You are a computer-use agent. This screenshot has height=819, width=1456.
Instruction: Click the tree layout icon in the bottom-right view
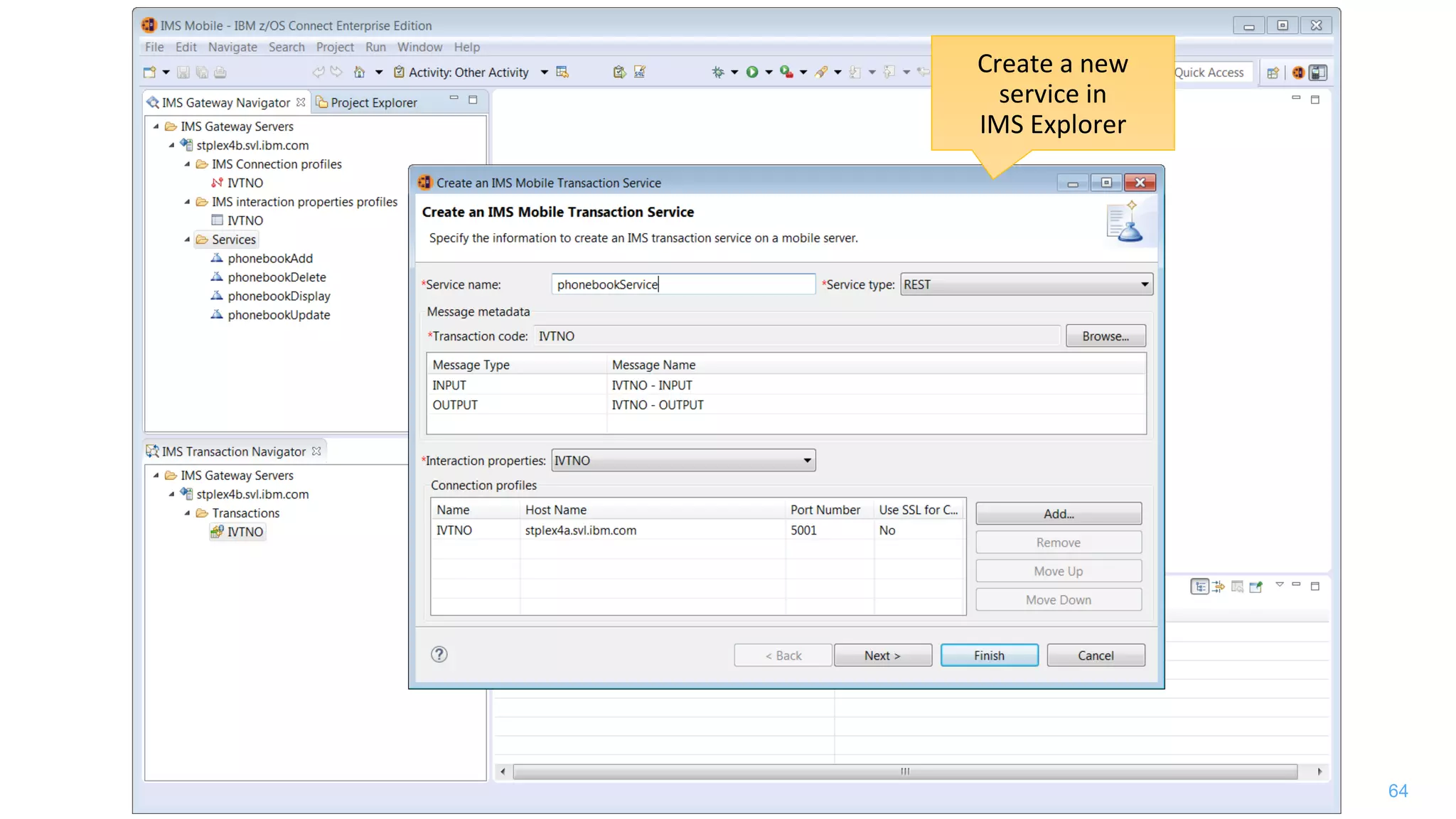click(1200, 587)
